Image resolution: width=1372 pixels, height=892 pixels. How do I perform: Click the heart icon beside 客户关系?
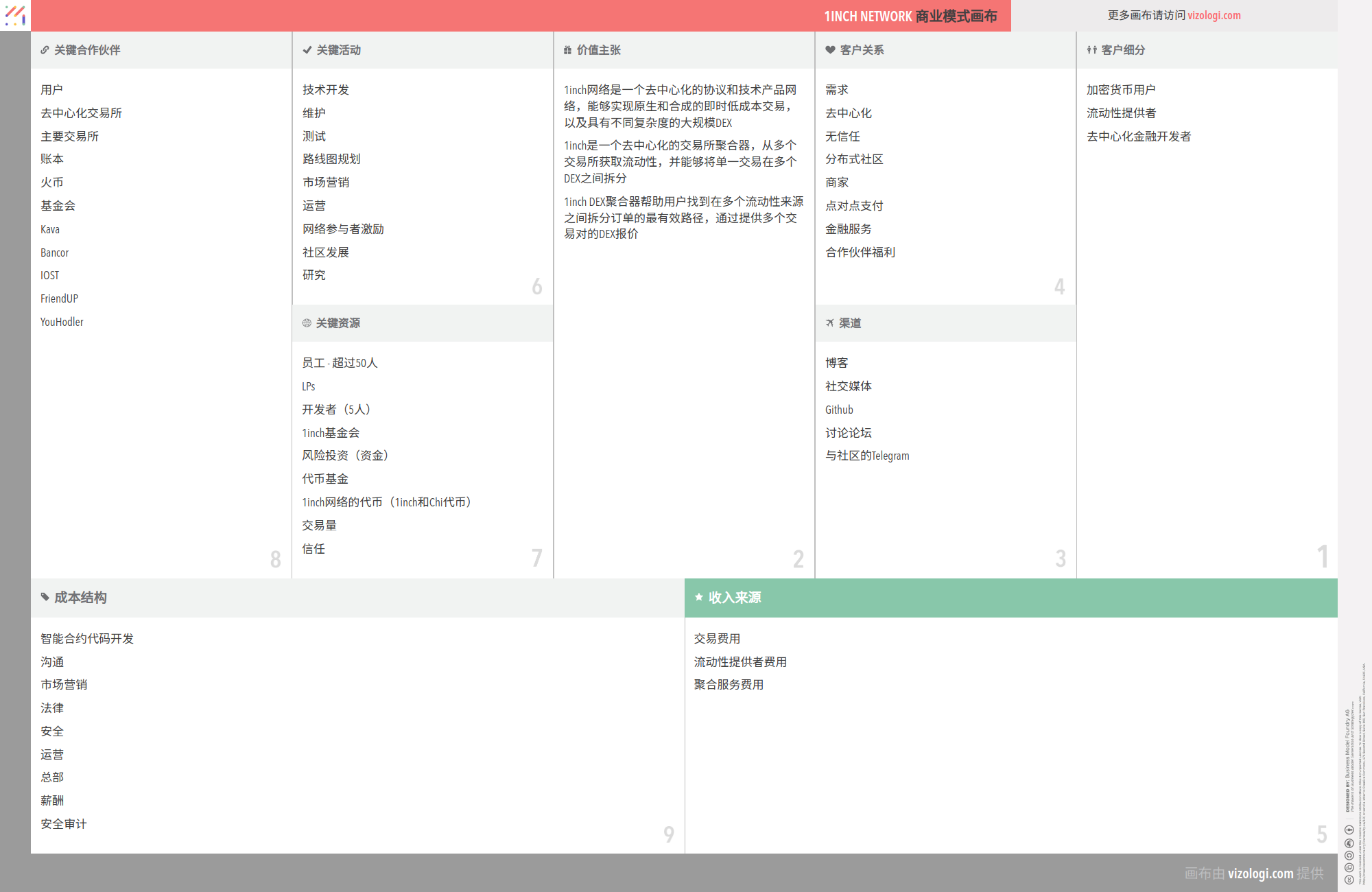(830, 50)
